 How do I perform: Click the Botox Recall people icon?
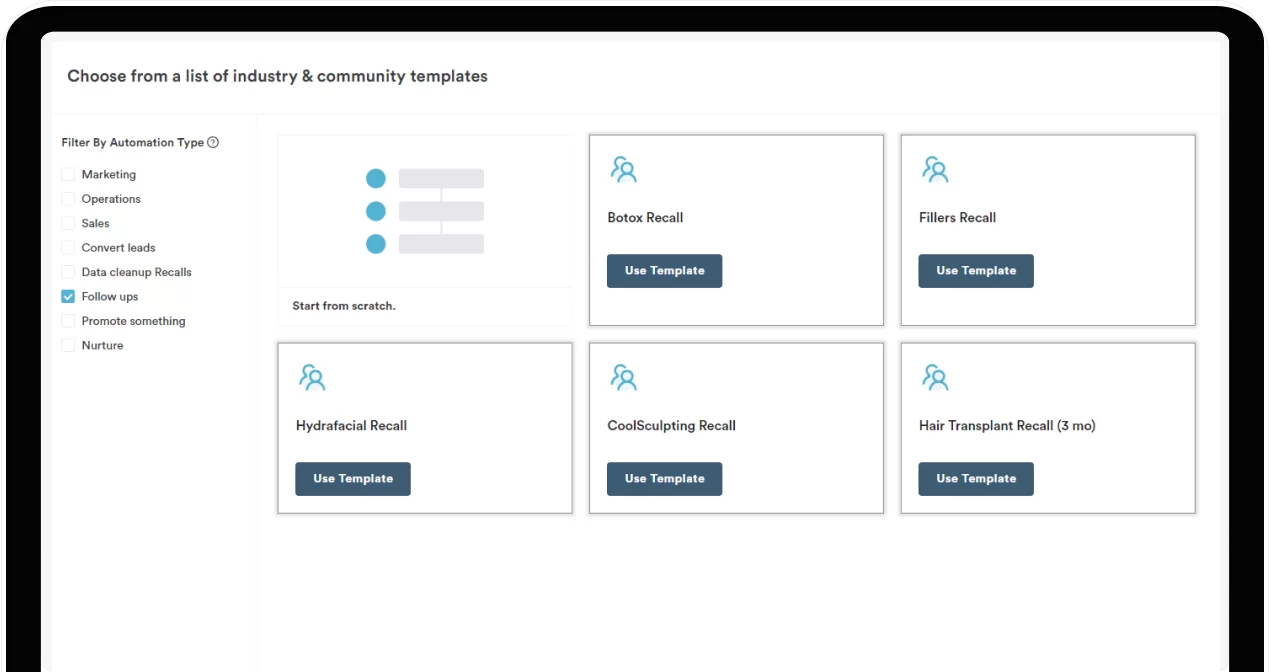click(623, 169)
